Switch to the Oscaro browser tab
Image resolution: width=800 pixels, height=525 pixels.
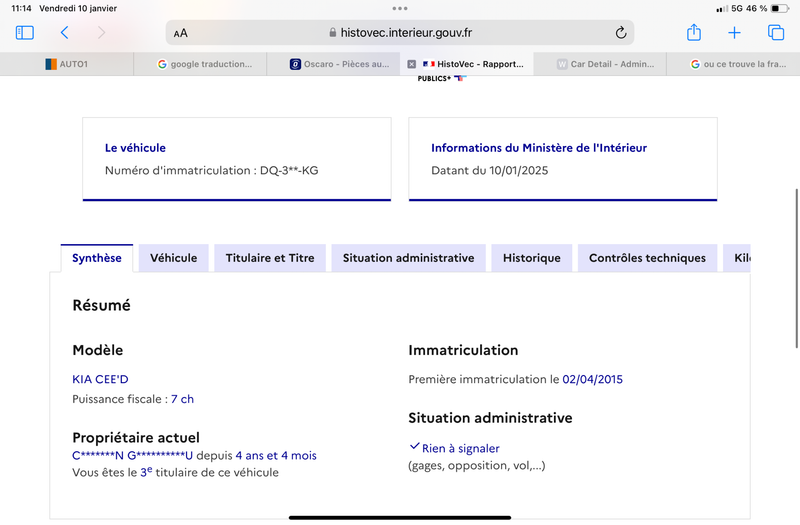(334, 64)
